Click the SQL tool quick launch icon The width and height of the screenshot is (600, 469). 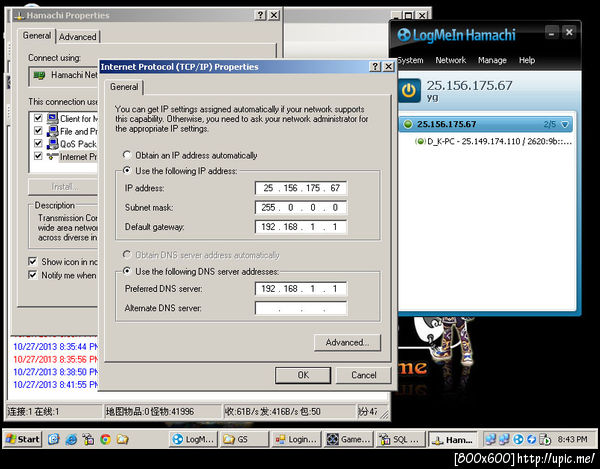pyautogui.click(x=88, y=439)
